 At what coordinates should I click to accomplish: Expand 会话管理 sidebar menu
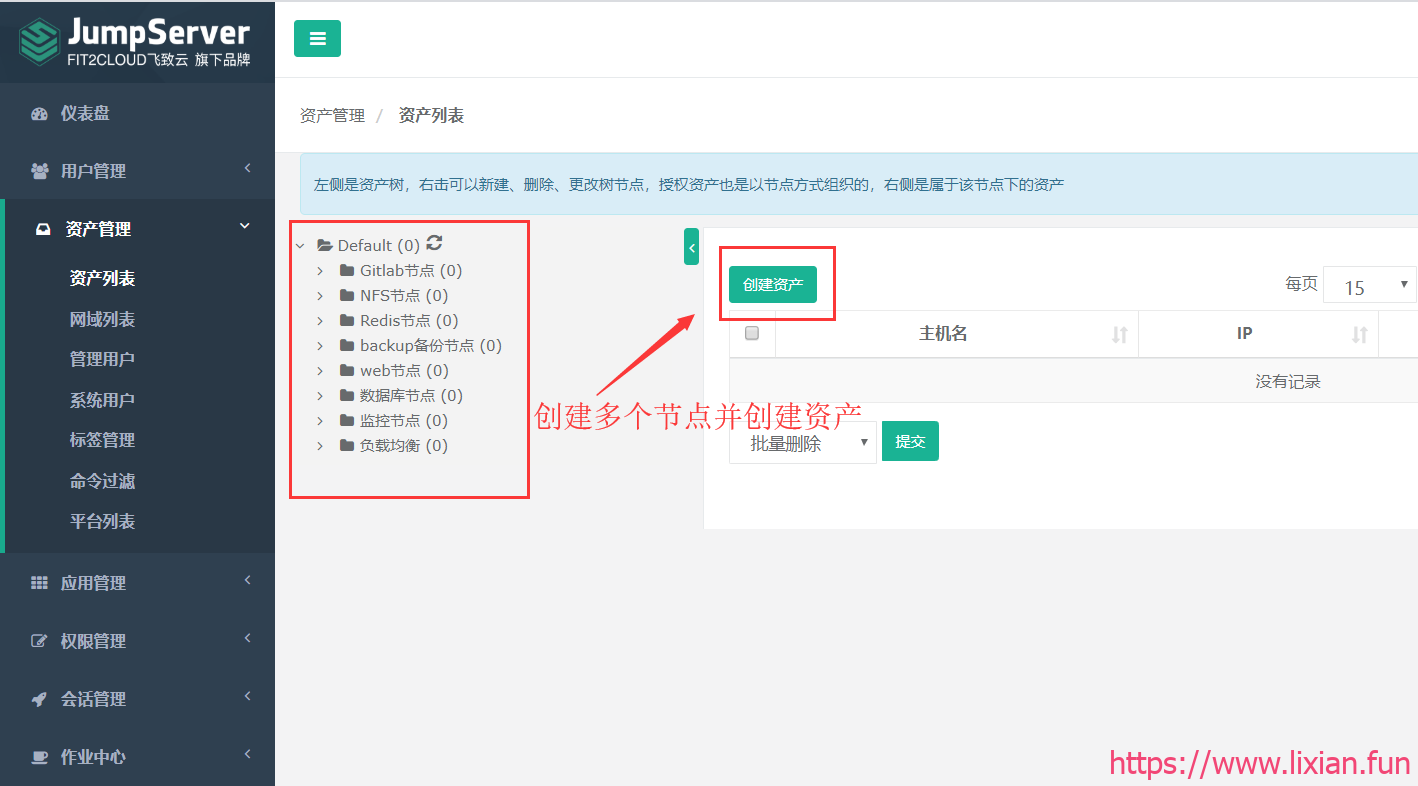(x=137, y=698)
